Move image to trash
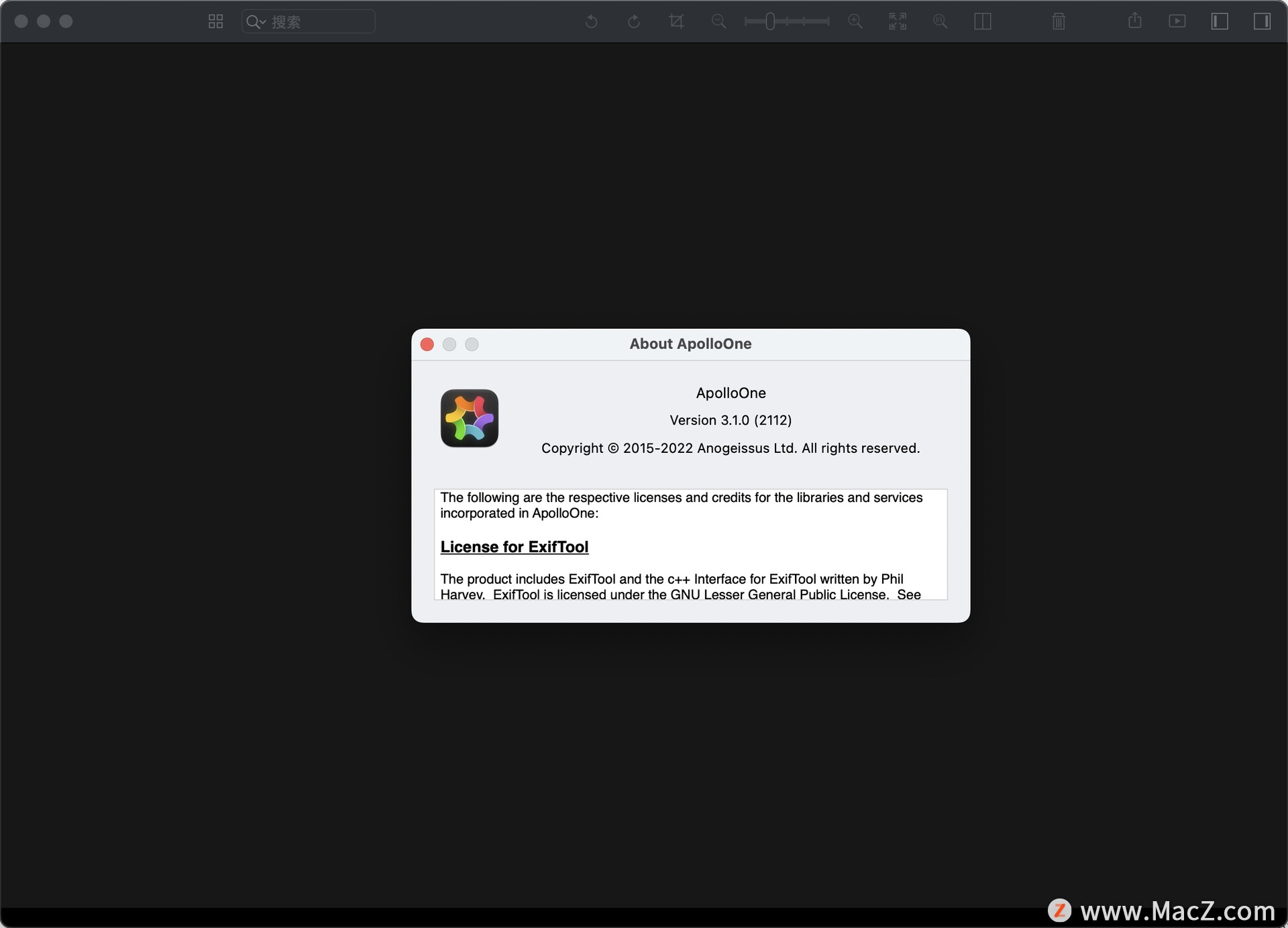 coord(1059,21)
